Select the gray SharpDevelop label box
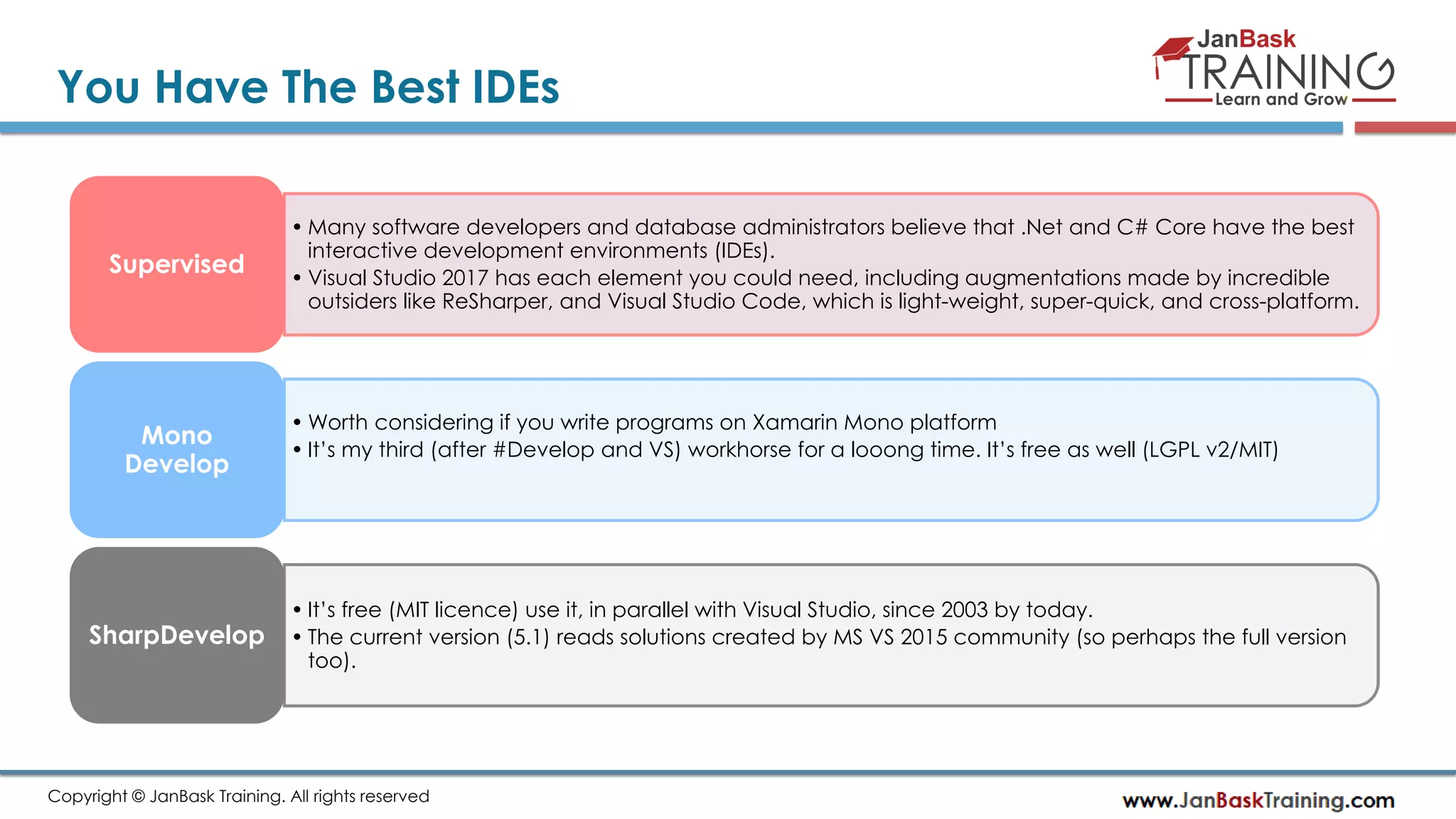 tap(176, 635)
